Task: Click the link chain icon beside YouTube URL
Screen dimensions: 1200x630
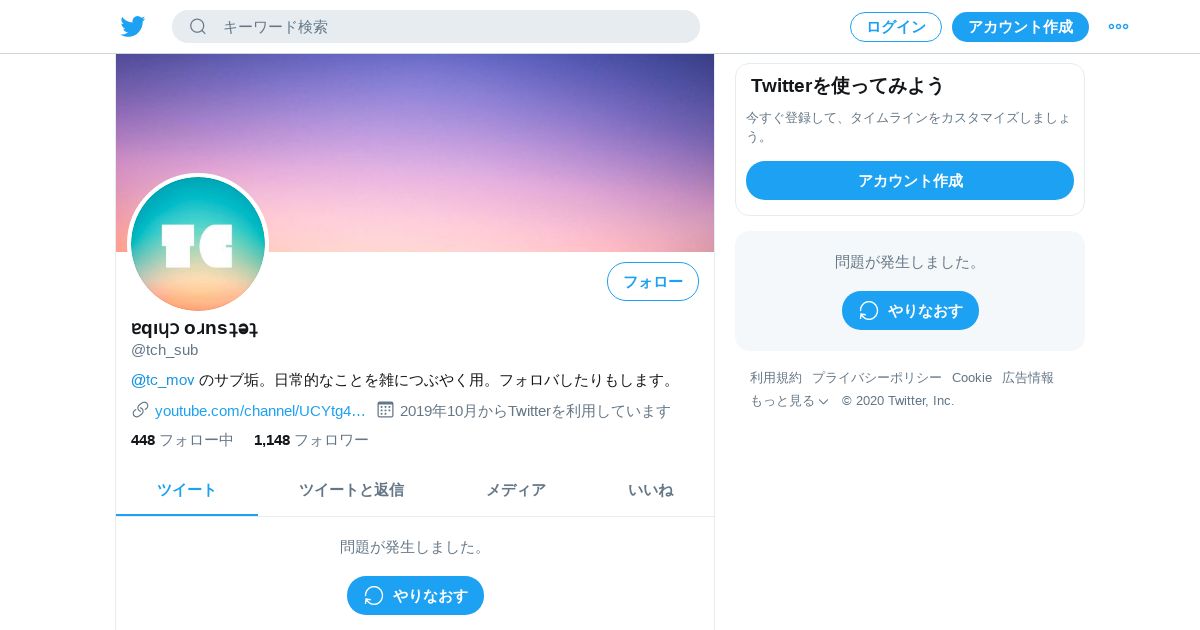Action: [x=140, y=409]
